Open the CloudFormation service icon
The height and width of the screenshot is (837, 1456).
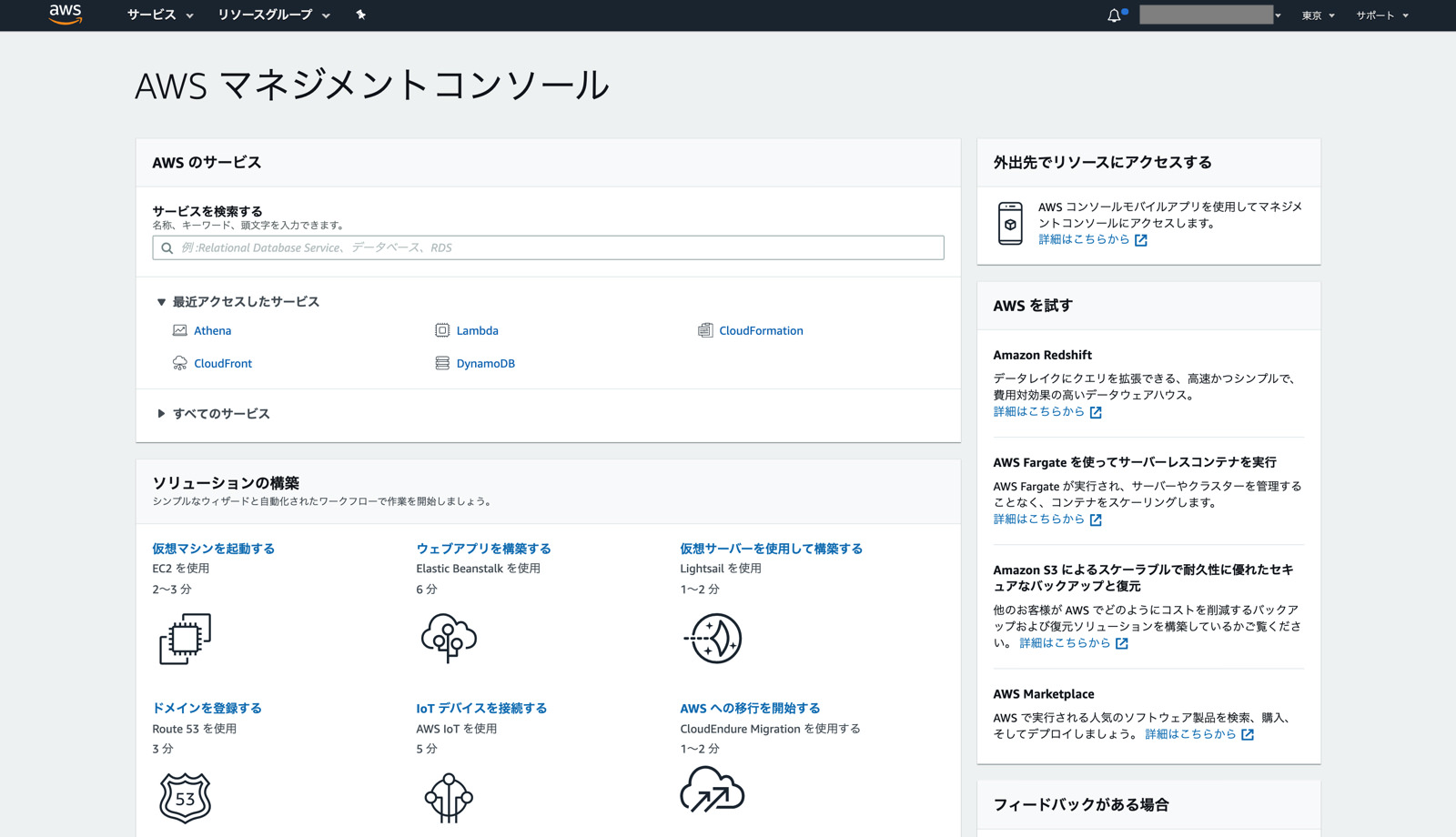coord(706,330)
